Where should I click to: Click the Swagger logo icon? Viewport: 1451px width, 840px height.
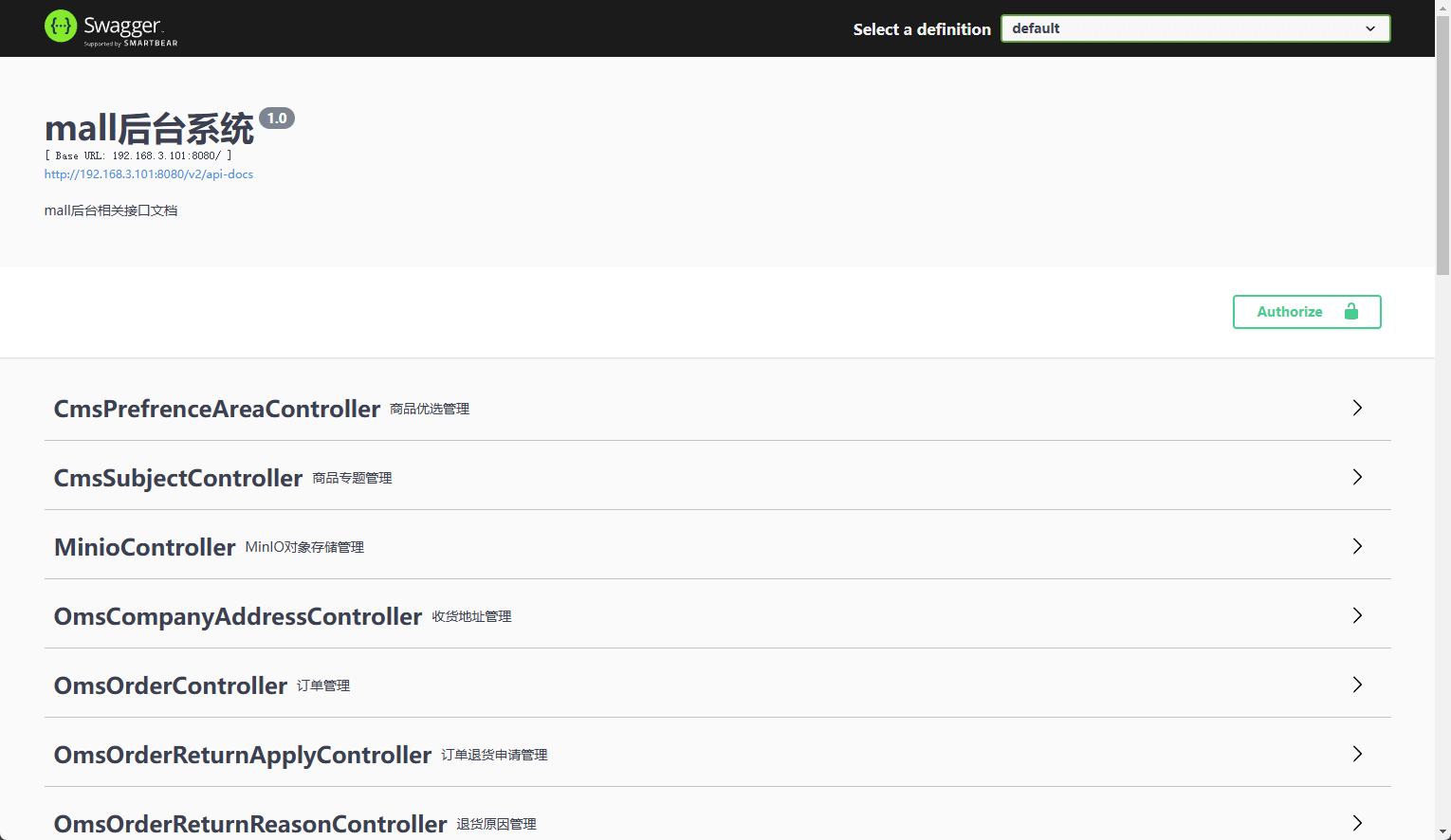61,27
